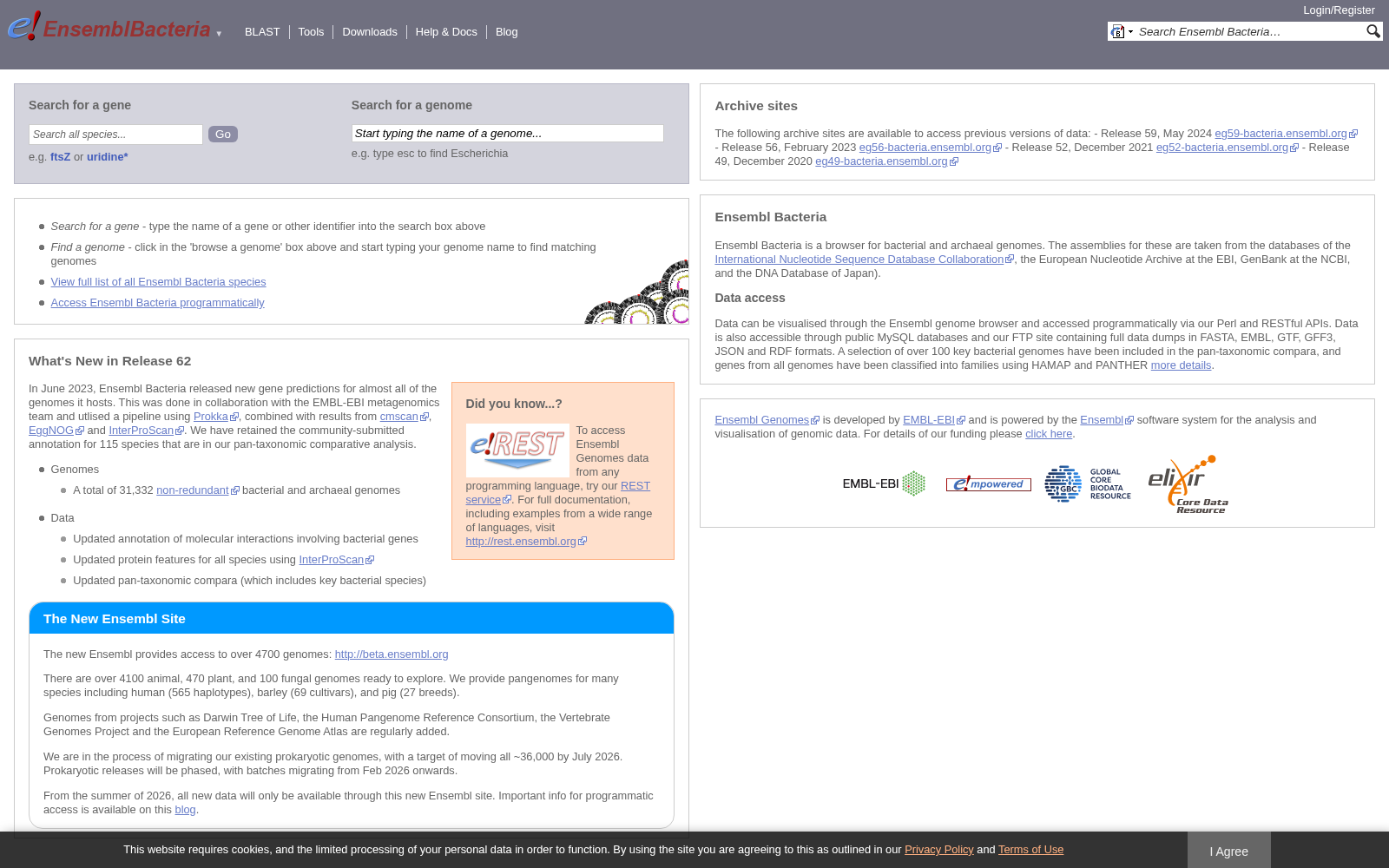This screenshot has width=1389, height=868.
Task: Click the ftsZ example gene link
Action: coord(60,157)
